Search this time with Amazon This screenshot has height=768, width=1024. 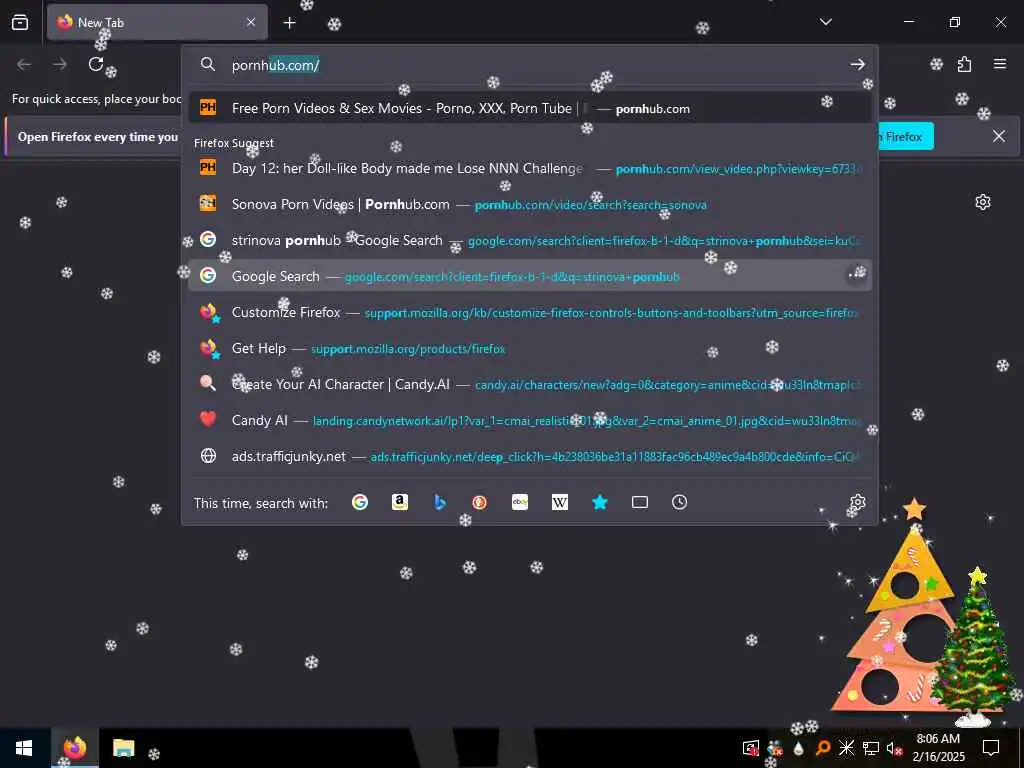[400, 502]
